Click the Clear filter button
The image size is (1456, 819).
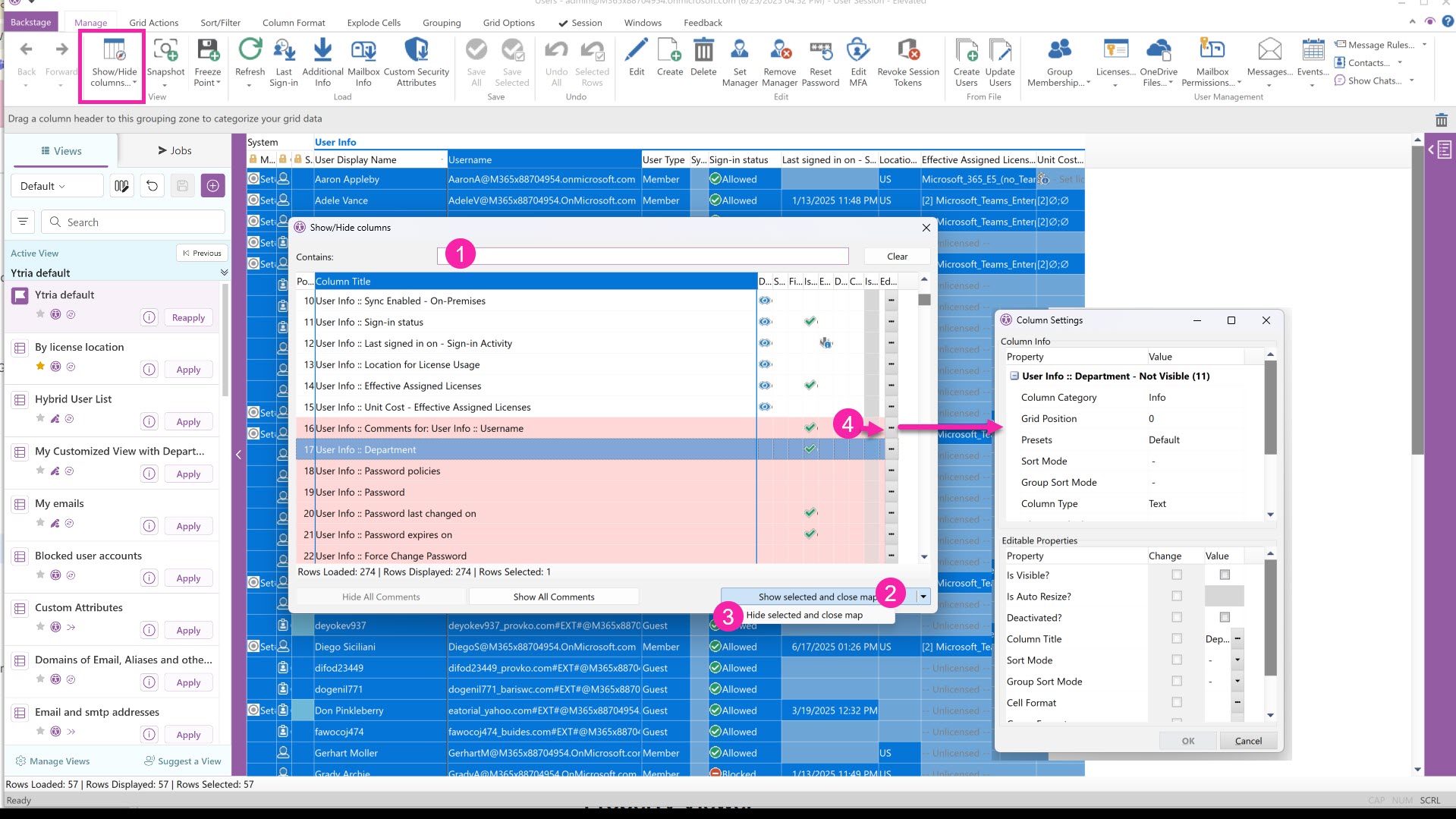point(897,257)
